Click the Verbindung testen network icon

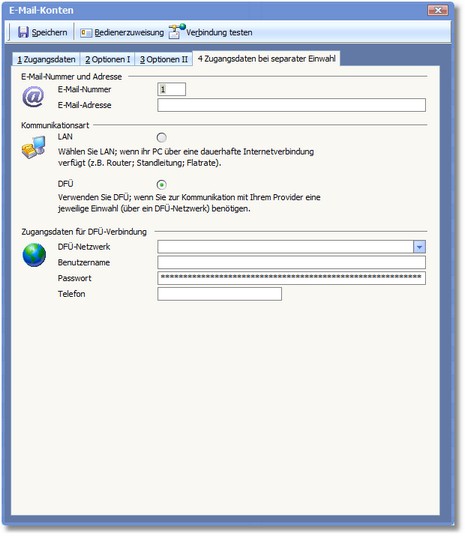click(x=177, y=31)
